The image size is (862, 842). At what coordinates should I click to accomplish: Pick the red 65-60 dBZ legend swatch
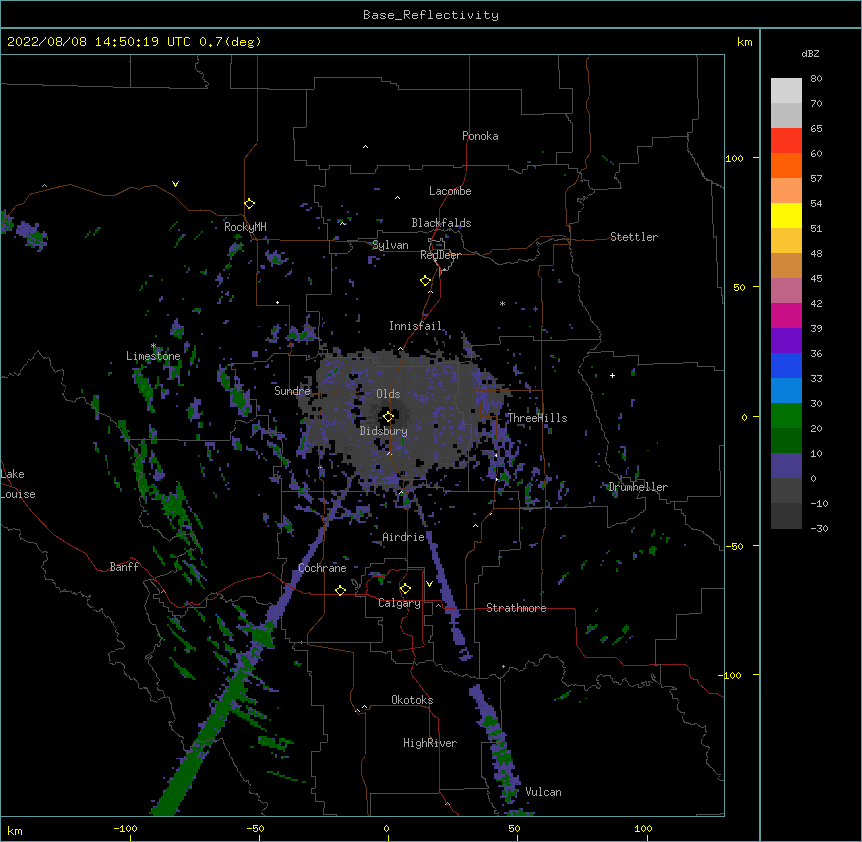(786, 141)
